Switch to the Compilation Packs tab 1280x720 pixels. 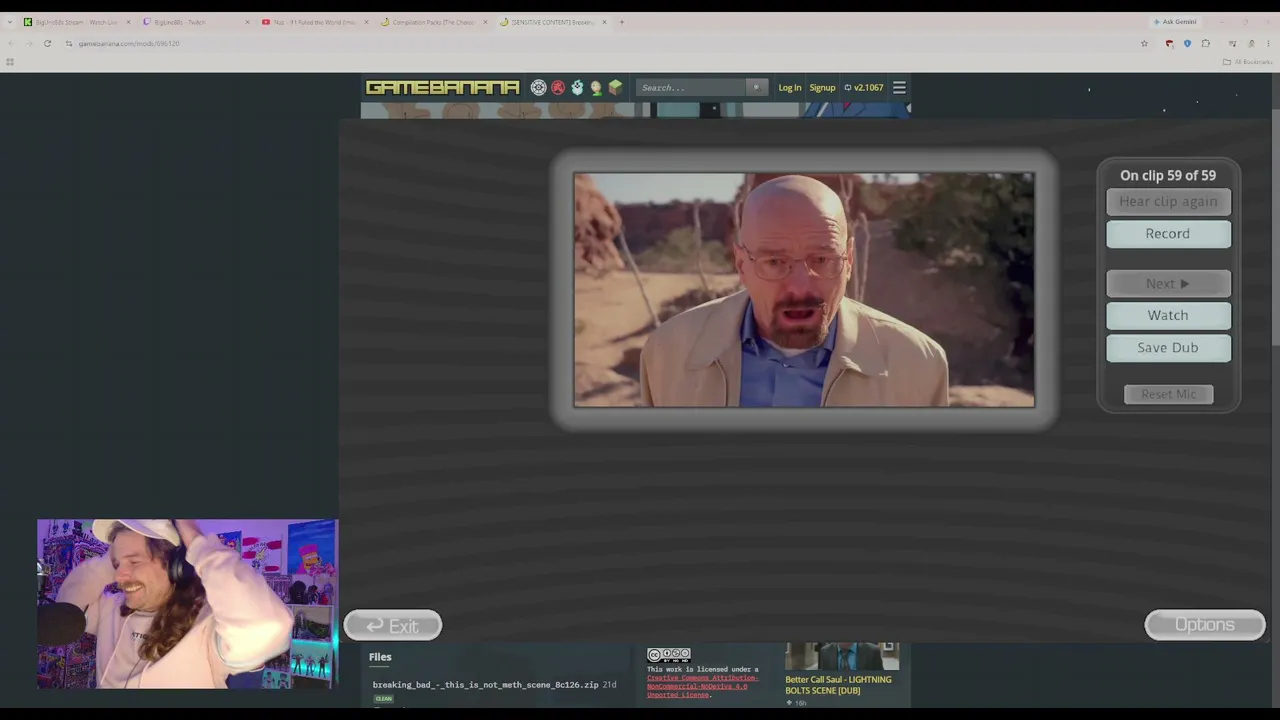[x=433, y=22]
